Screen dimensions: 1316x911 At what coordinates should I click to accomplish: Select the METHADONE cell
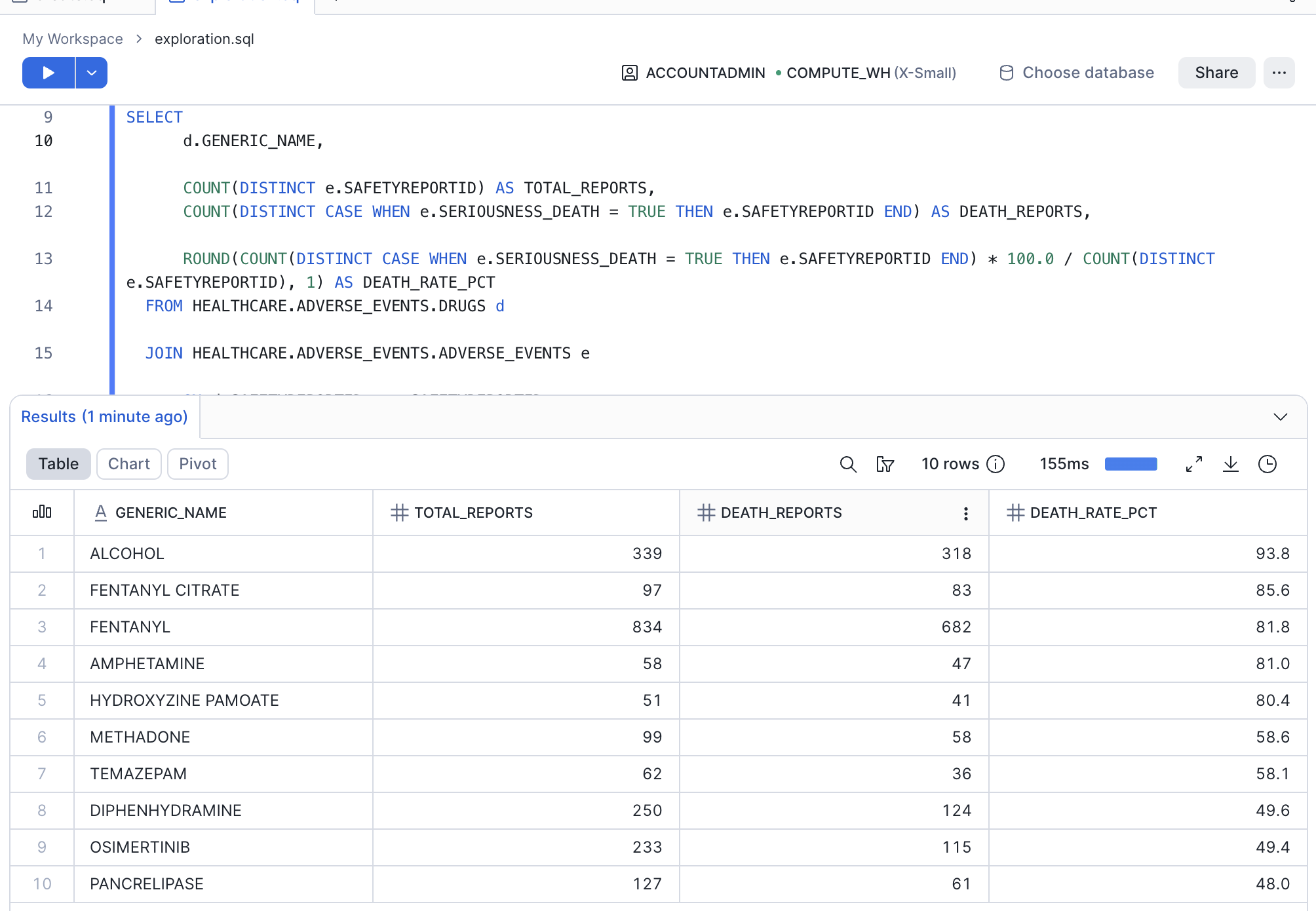(223, 737)
